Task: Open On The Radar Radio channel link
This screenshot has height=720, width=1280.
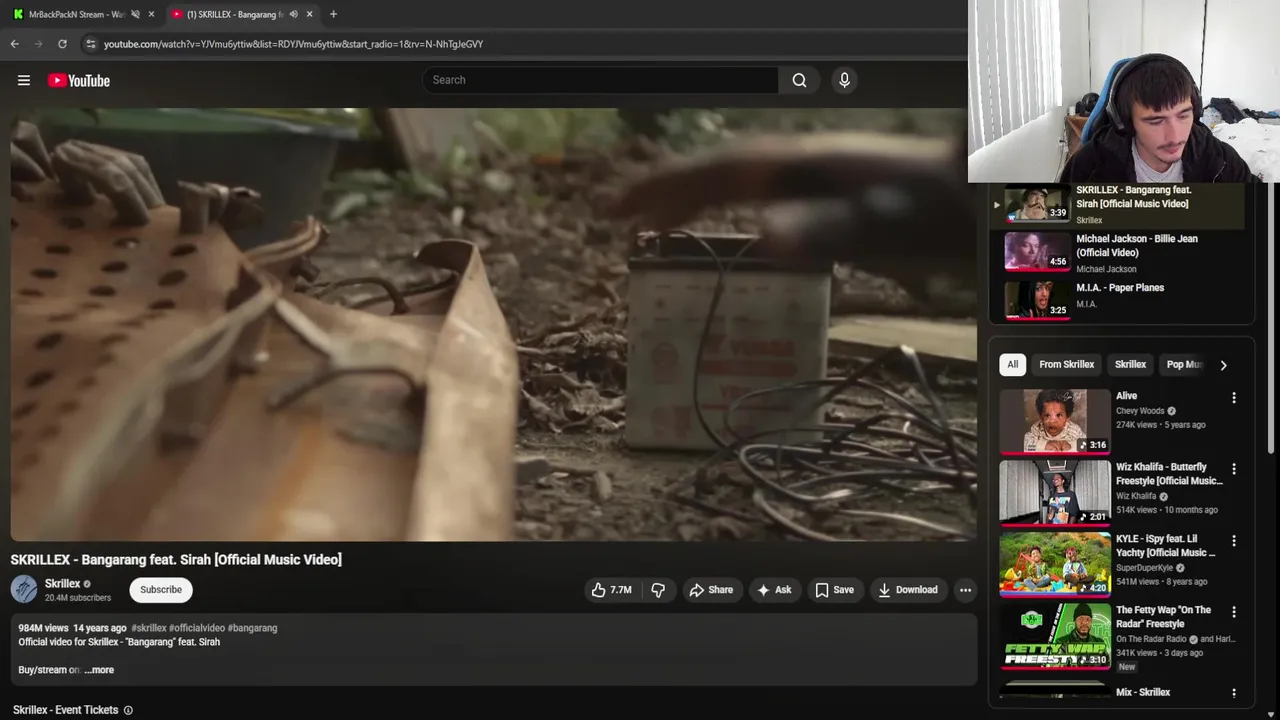Action: 1151,639
